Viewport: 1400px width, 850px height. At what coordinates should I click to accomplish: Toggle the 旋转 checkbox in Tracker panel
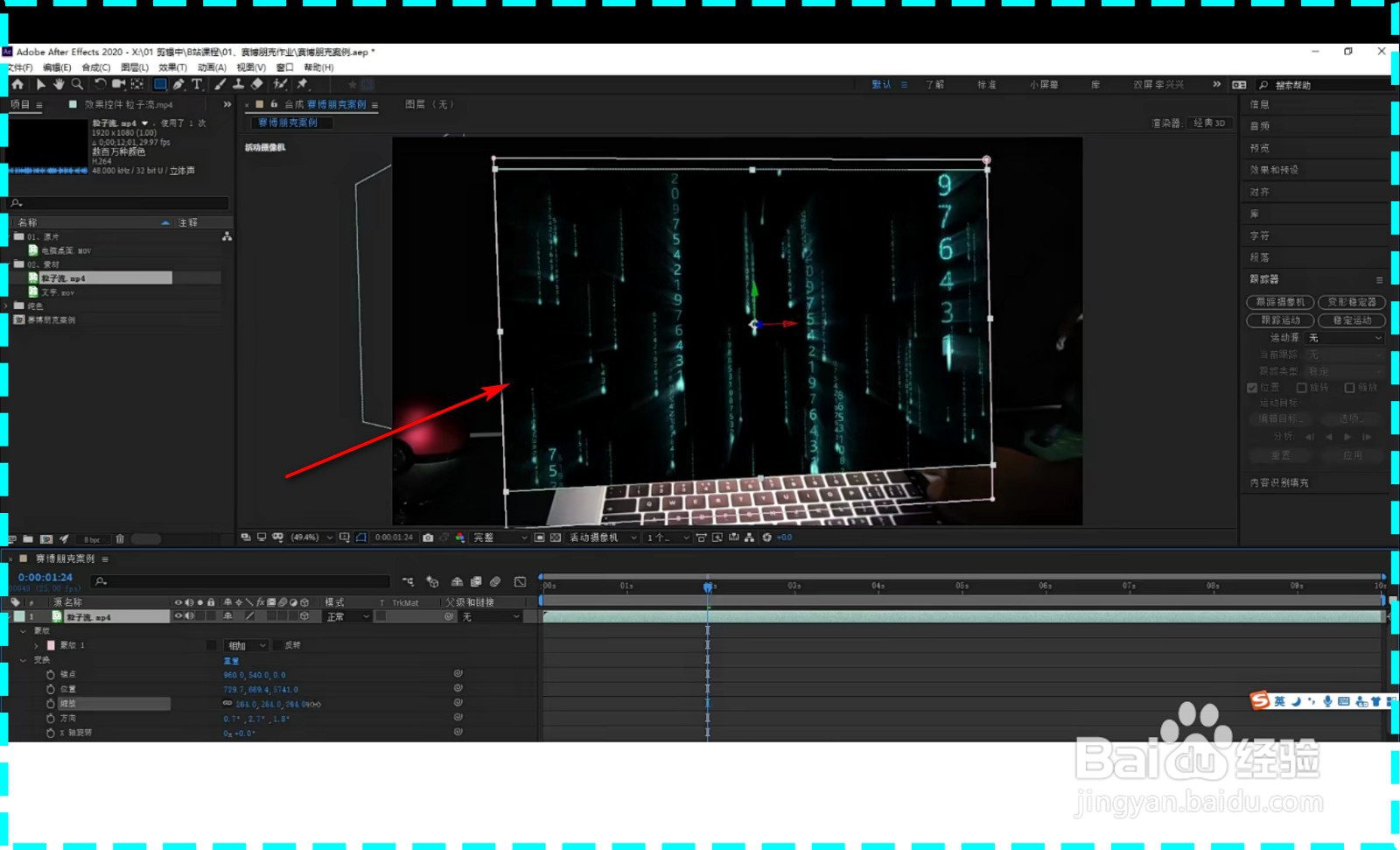(x=1301, y=388)
